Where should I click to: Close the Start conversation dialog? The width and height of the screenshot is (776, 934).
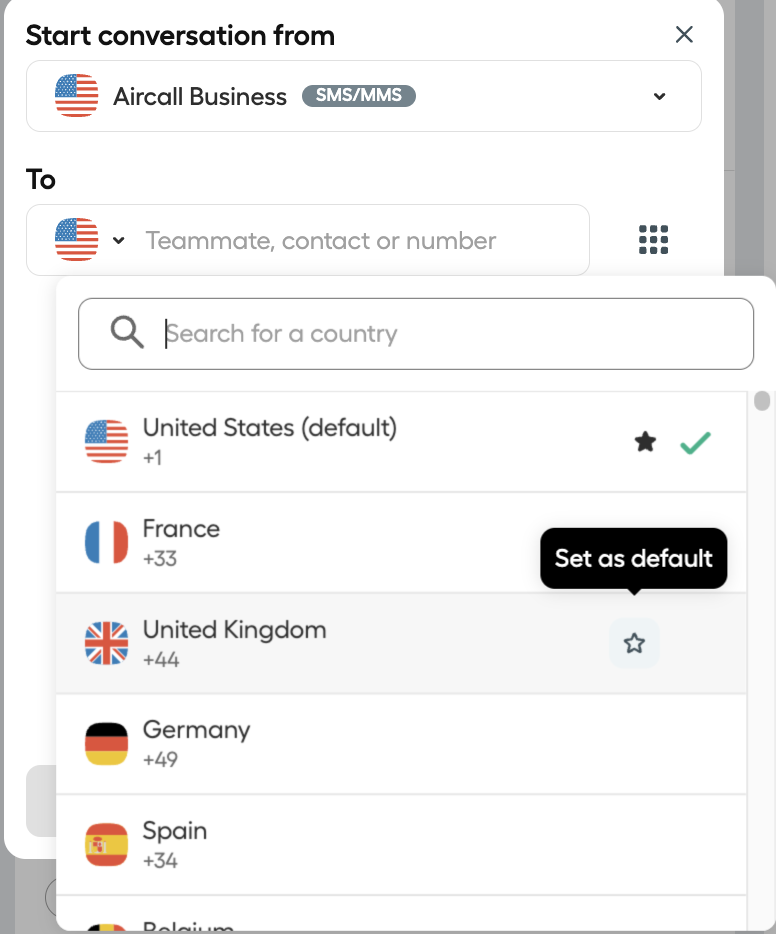684,35
